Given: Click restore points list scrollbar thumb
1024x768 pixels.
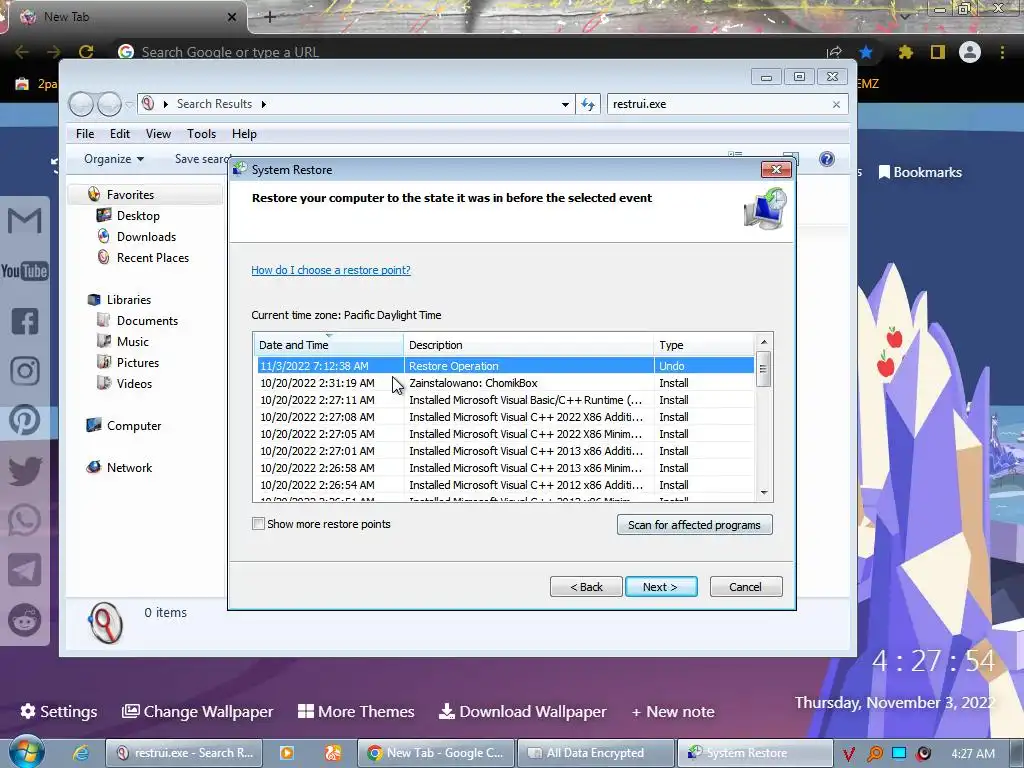Looking at the screenshot, I should point(763,369).
